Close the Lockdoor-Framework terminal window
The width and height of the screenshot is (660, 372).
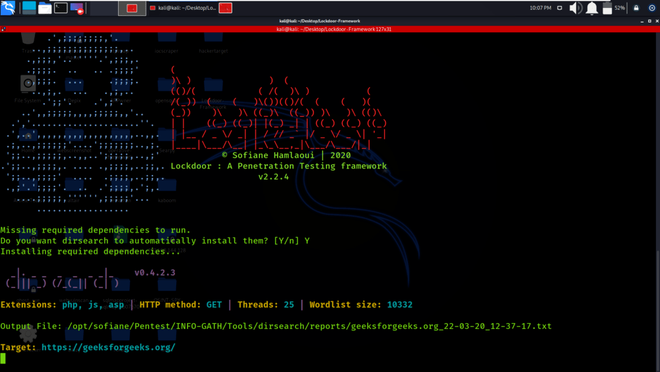(657, 21)
